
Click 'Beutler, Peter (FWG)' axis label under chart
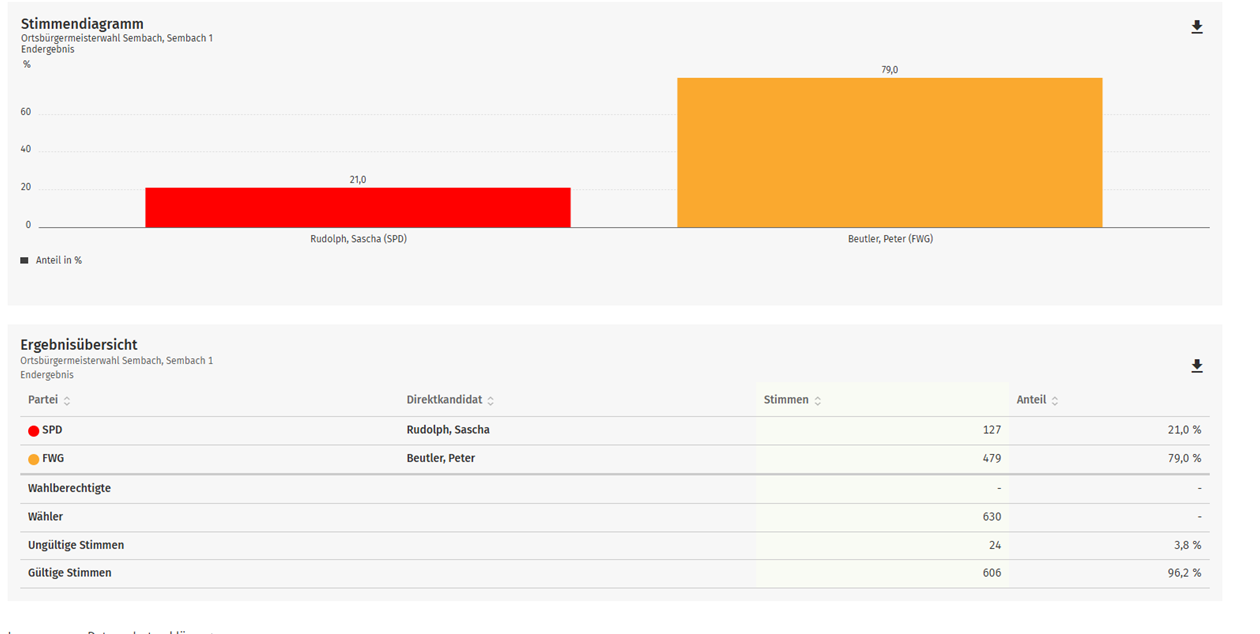(889, 240)
